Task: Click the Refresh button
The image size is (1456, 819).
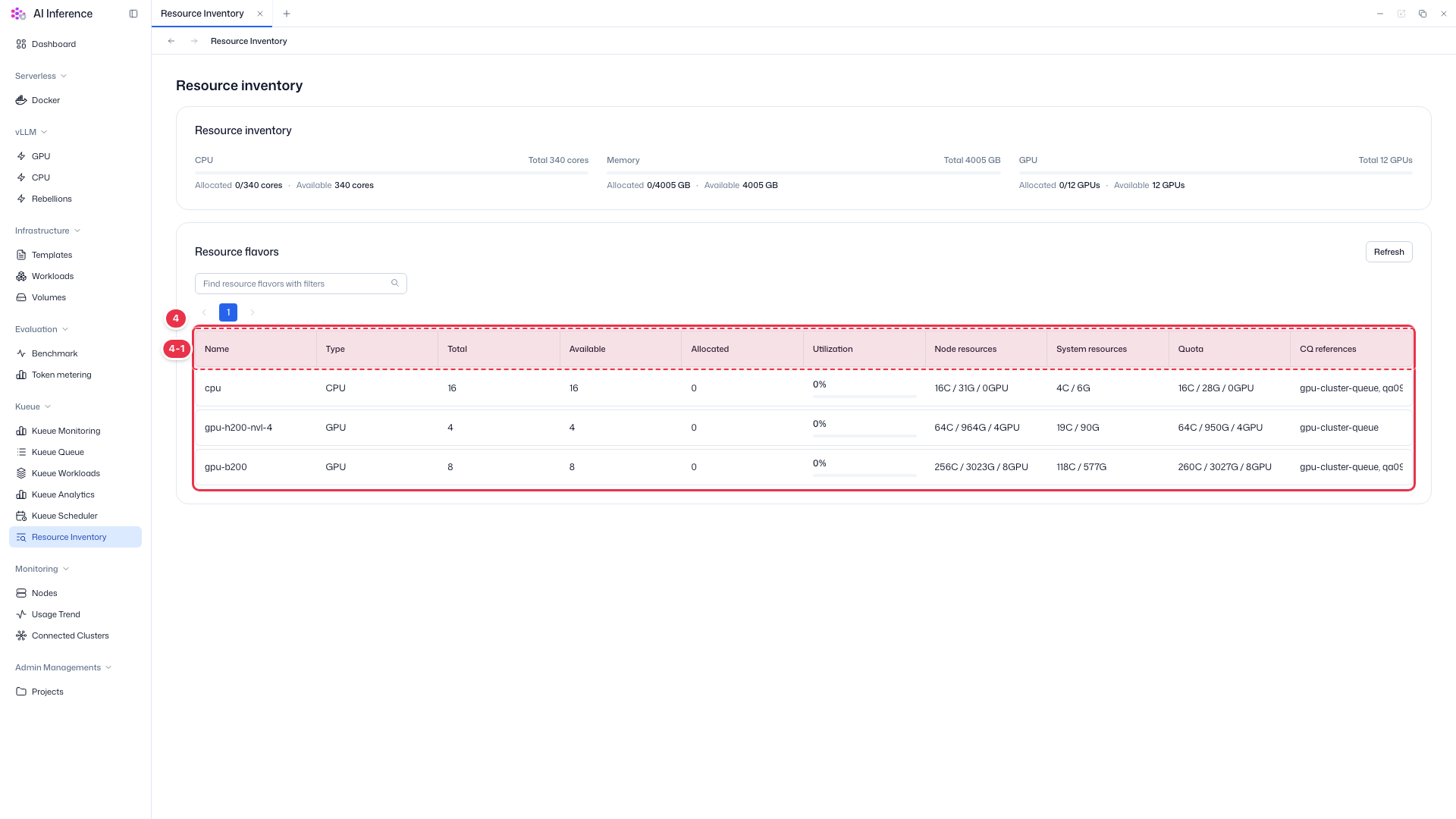Action: (1389, 252)
